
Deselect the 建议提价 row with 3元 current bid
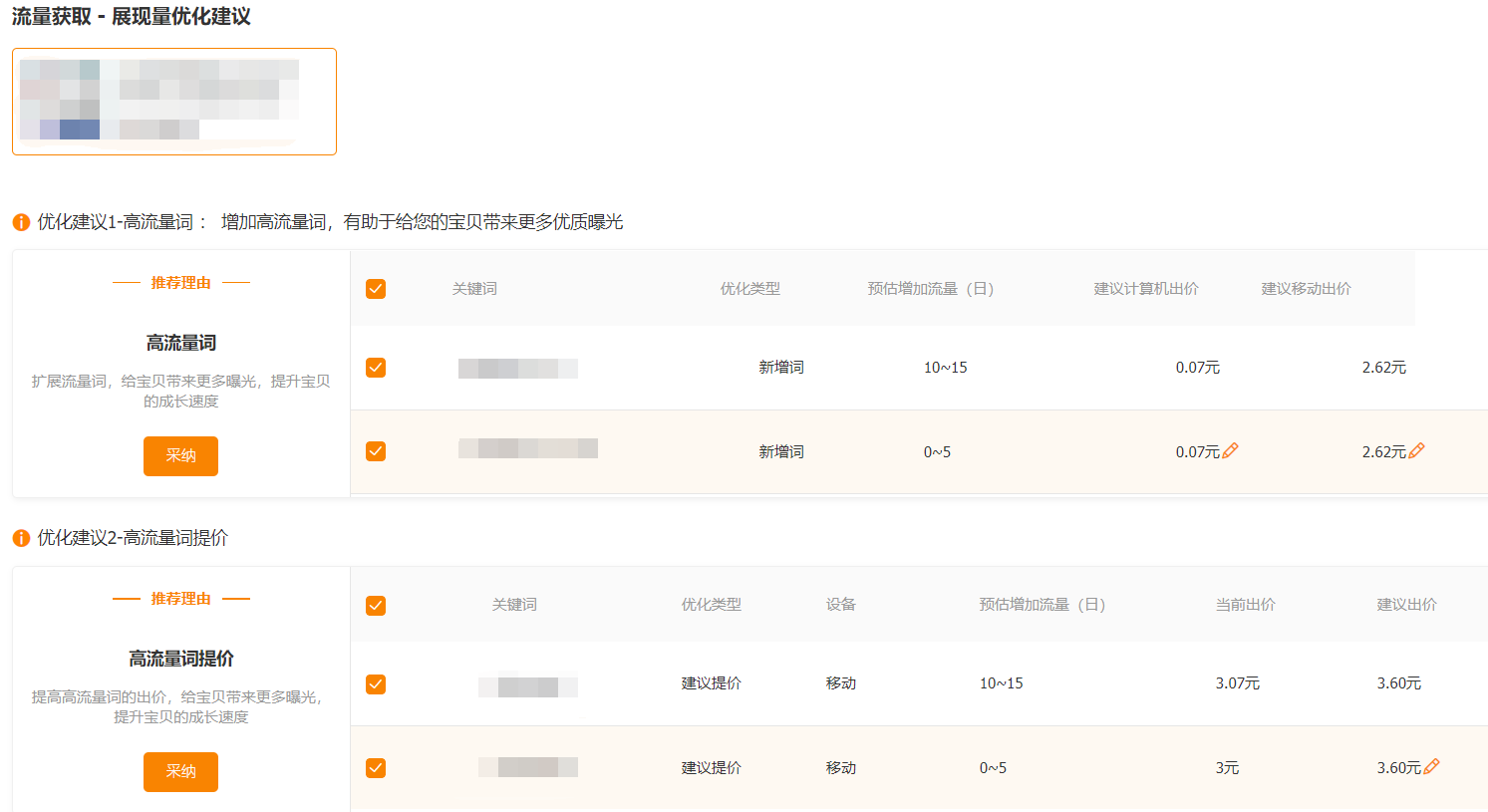coord(376,768)
